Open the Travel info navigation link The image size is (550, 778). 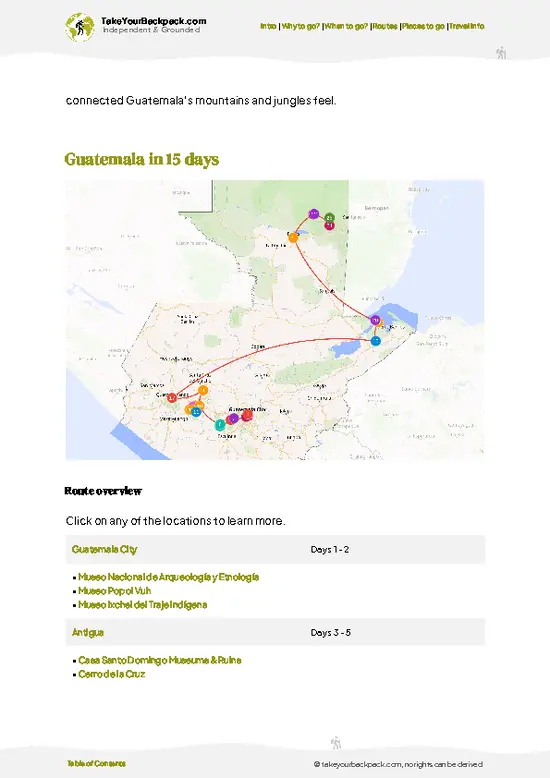[x=467, y=26]
